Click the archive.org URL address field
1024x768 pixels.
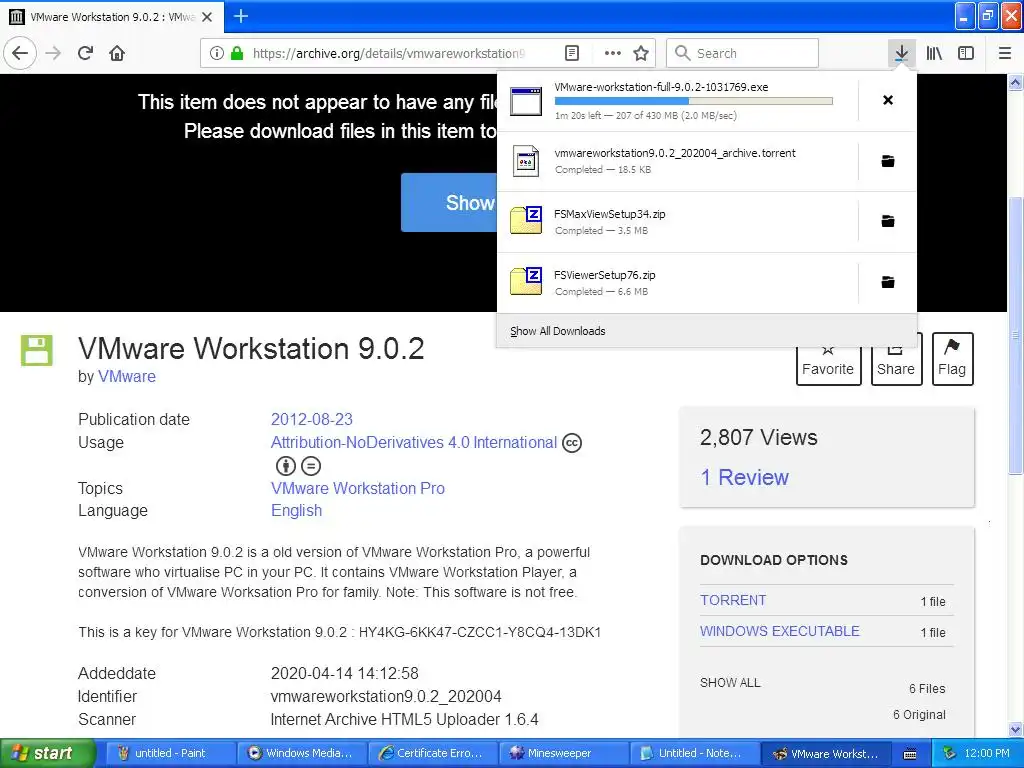389,54
